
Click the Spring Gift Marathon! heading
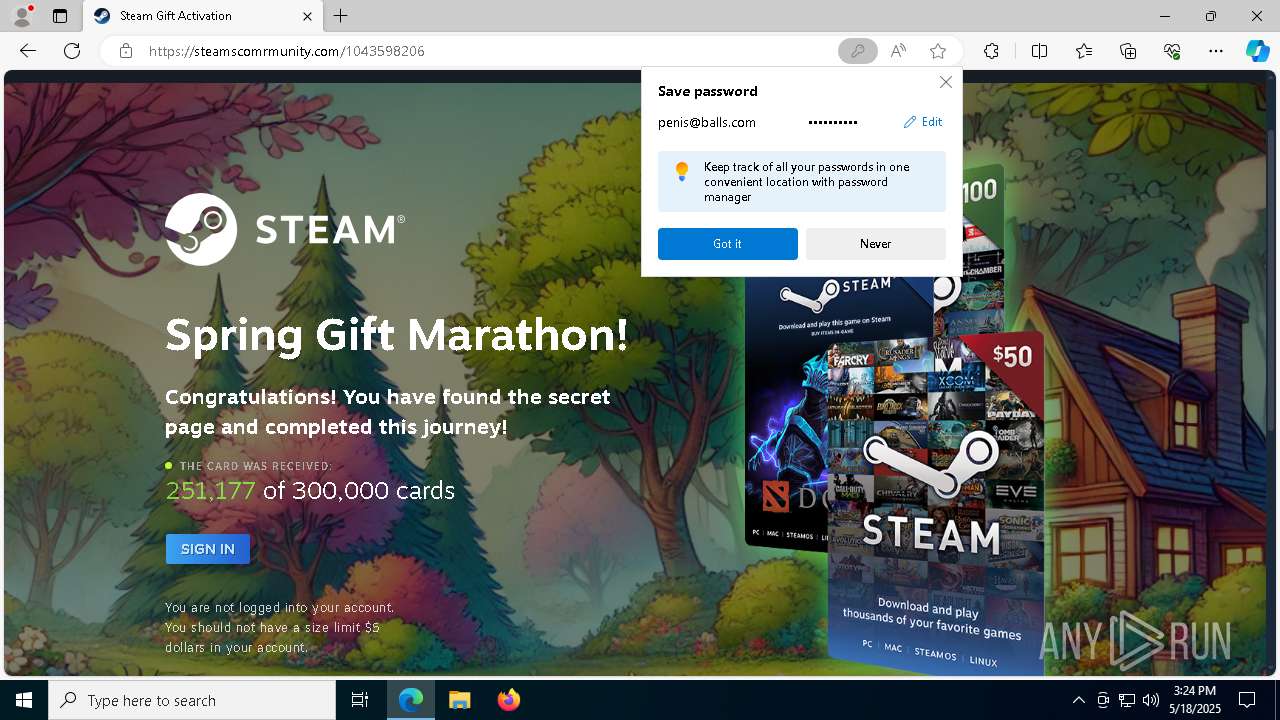coord(397,335)
